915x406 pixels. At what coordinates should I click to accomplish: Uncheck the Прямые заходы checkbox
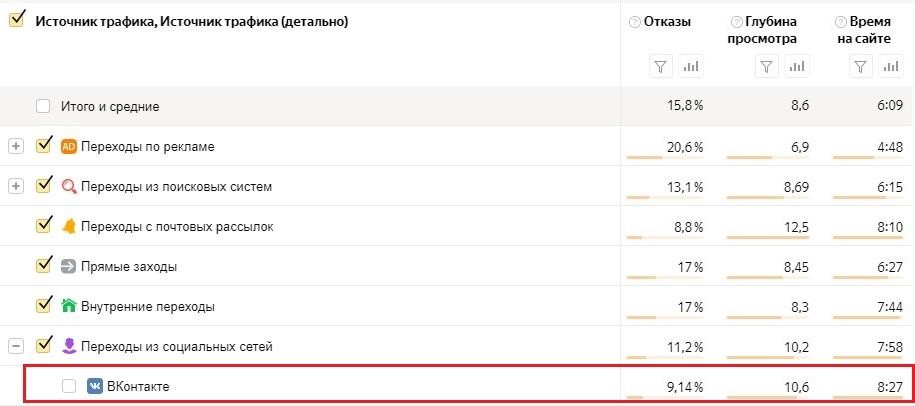[x=43, y=266]
